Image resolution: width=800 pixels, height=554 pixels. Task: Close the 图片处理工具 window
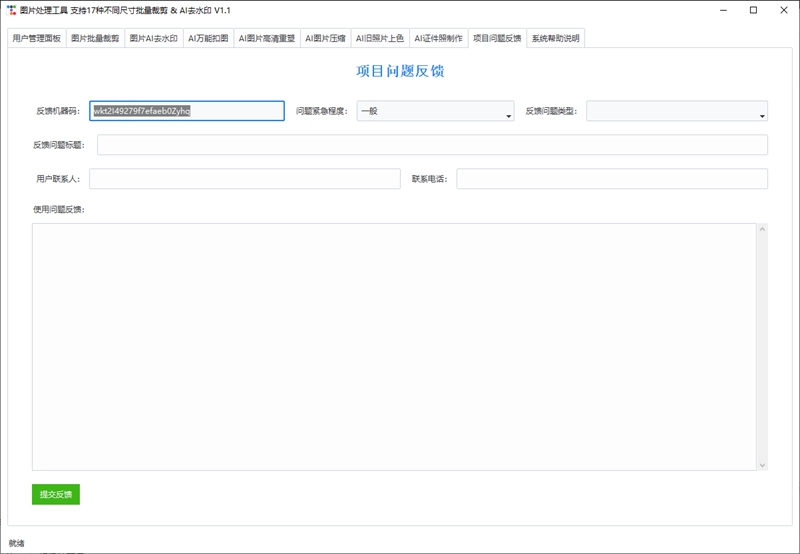(784, 10)
